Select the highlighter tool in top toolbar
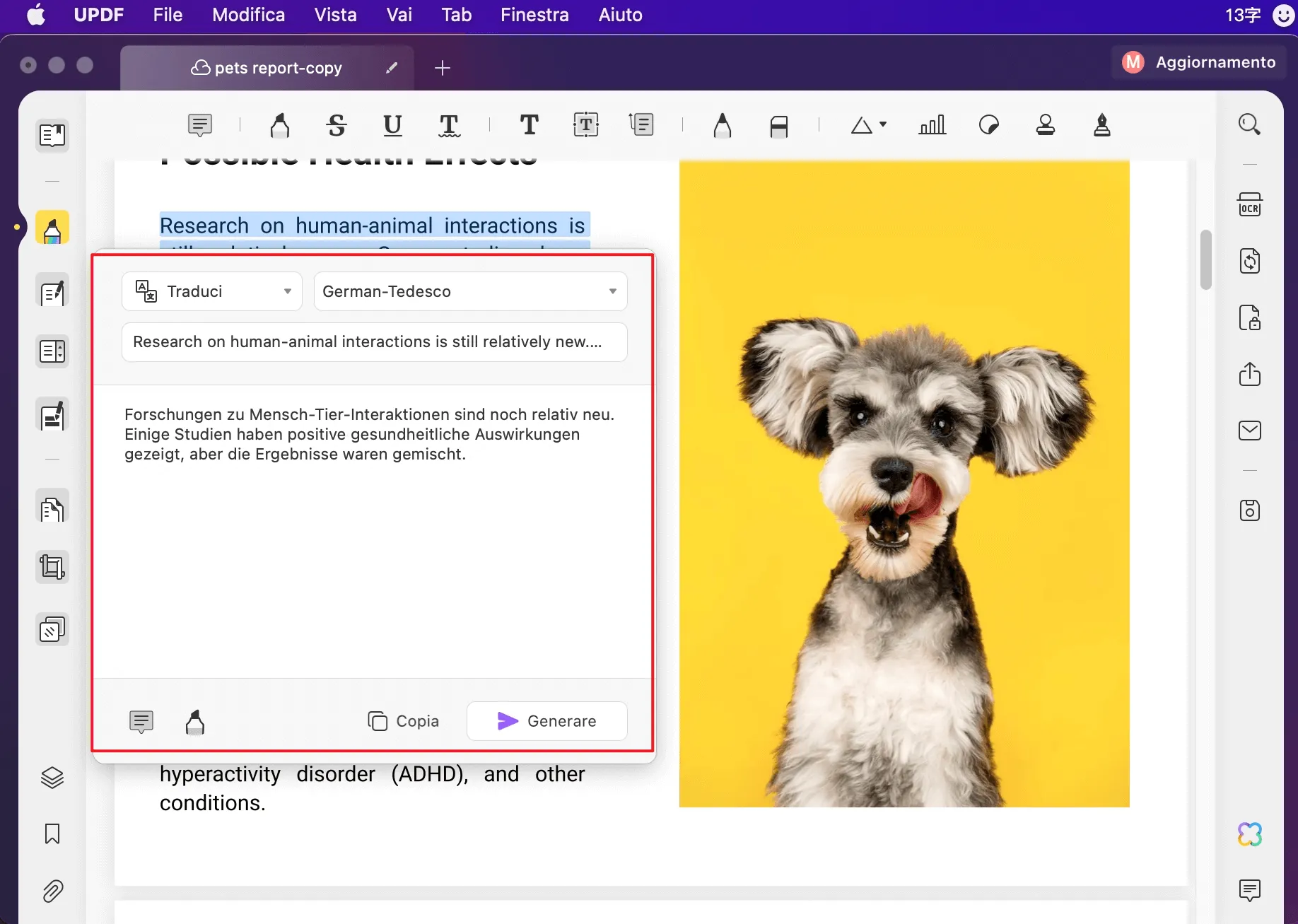Viewport: 1298px width, 924px height. [x=280, y=125]
